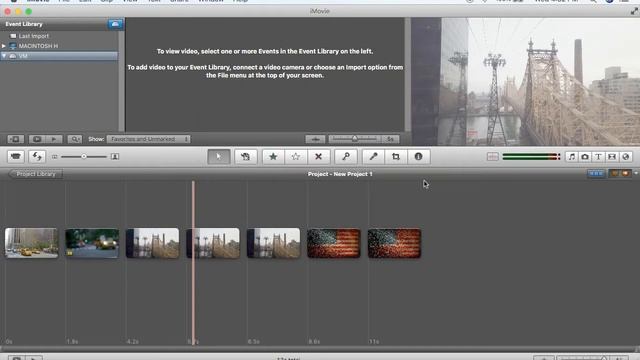Expand the MACINTOSH H disclosure triangle
Screen dimensions: 640x360
[x=4, y=46]
